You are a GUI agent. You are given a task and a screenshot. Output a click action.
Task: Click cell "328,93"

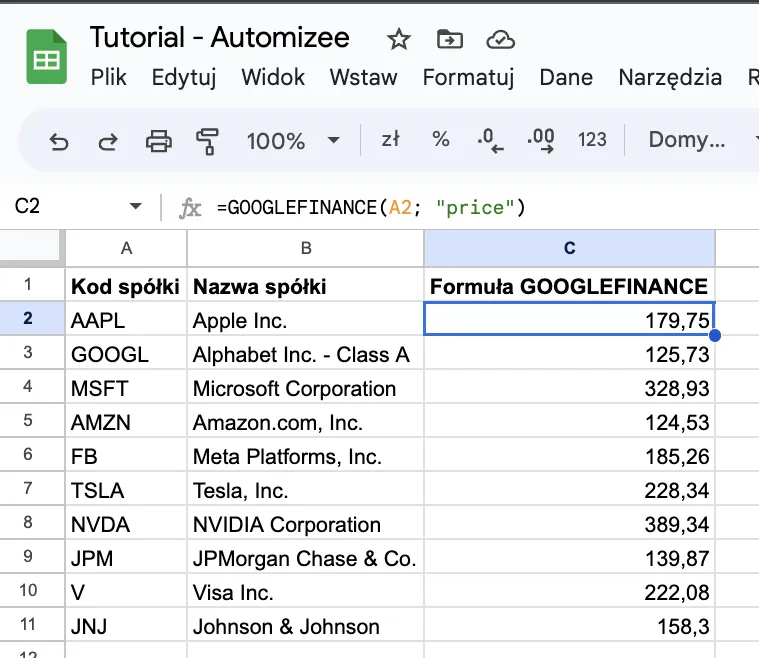pyautogui.click(x=570, y=386)
